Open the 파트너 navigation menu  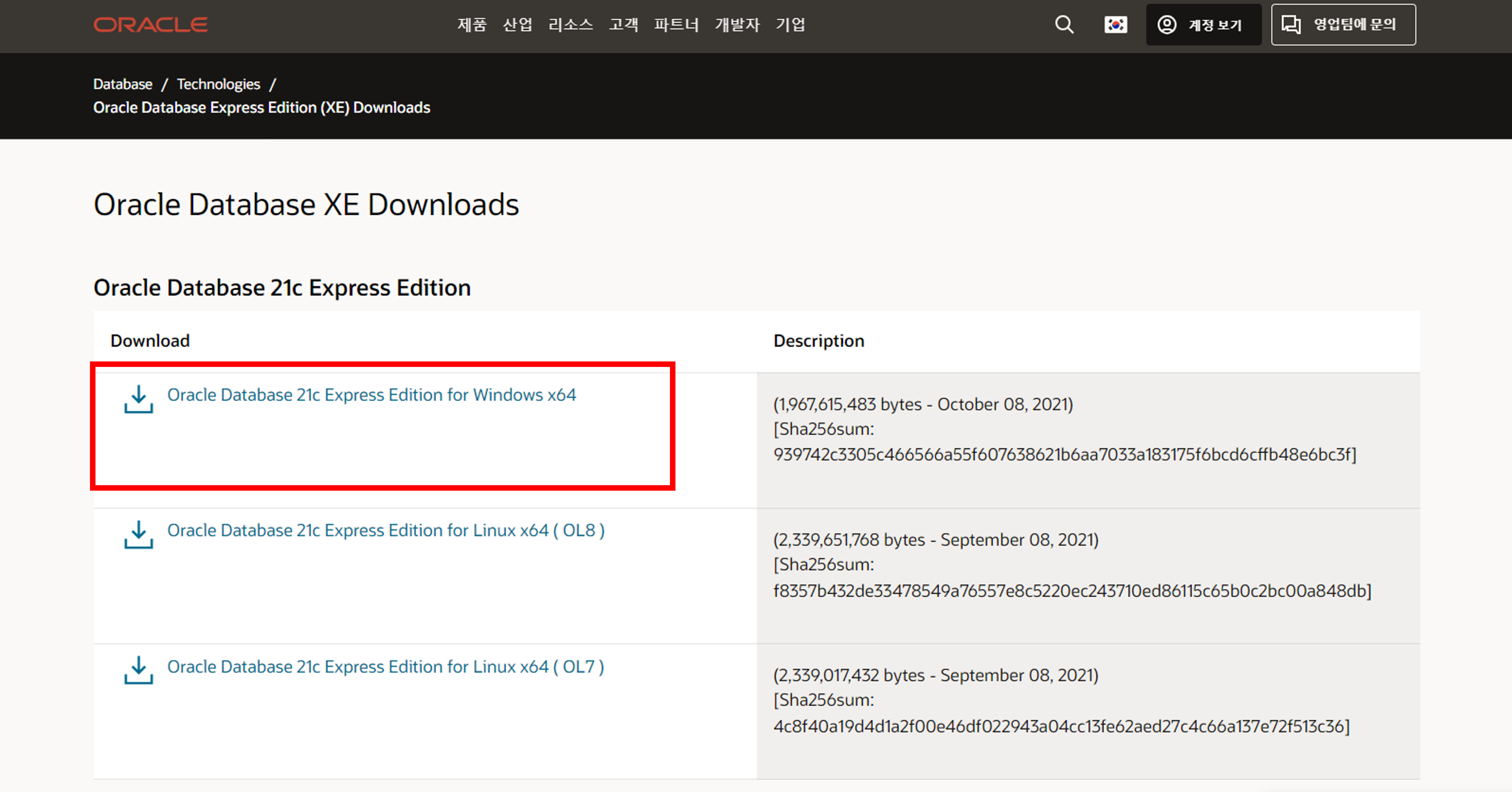(x=676, y=25)
